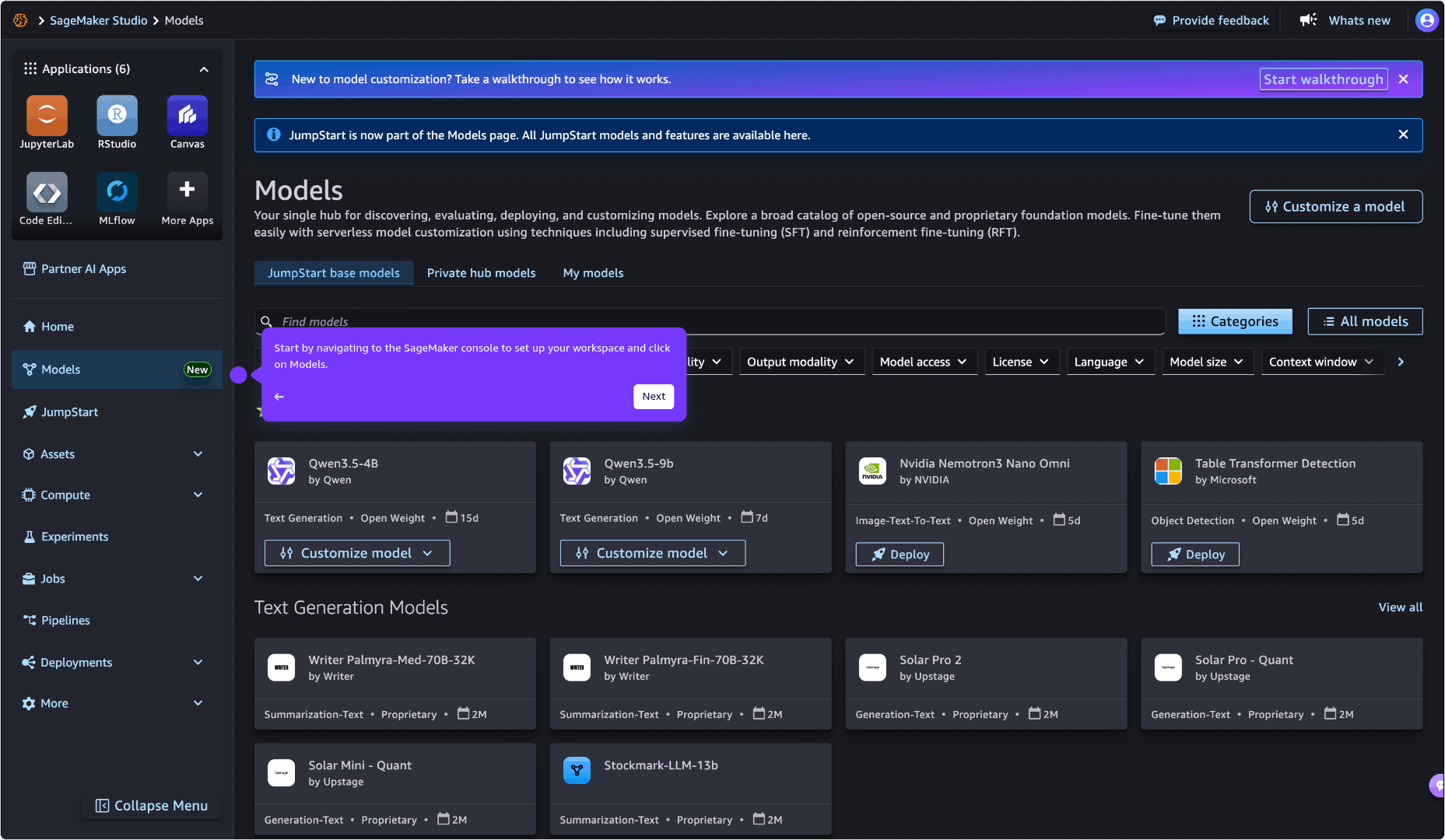Click the Solar Pro - Quant logo

click(1168, 667)
